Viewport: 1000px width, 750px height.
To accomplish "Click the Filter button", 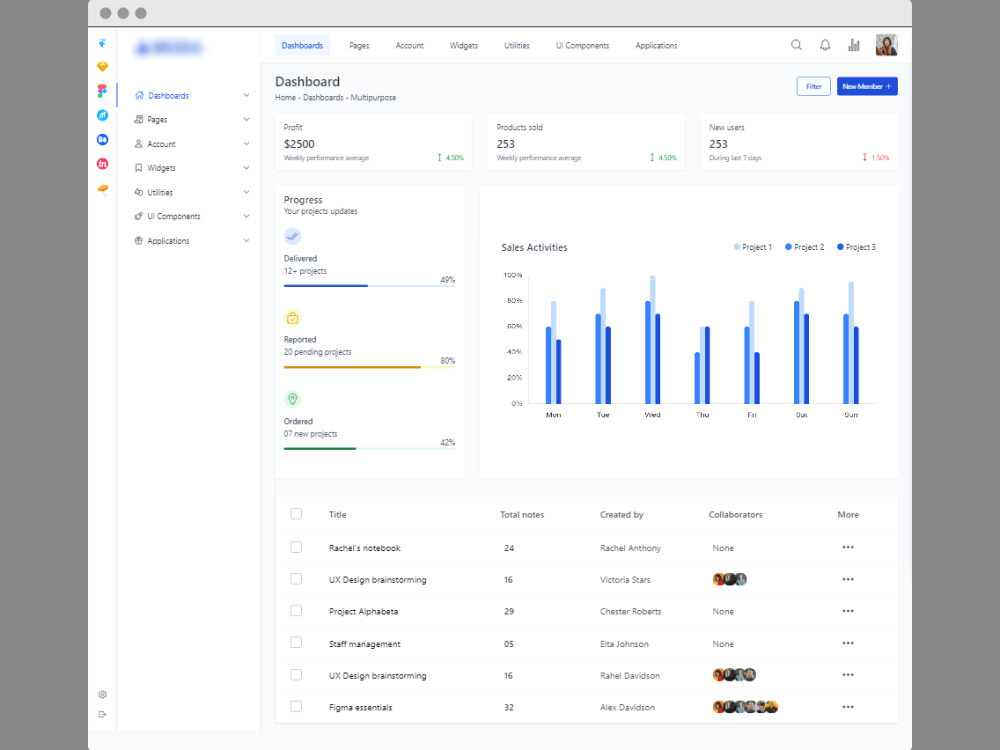I will click(x=814, y=86).
